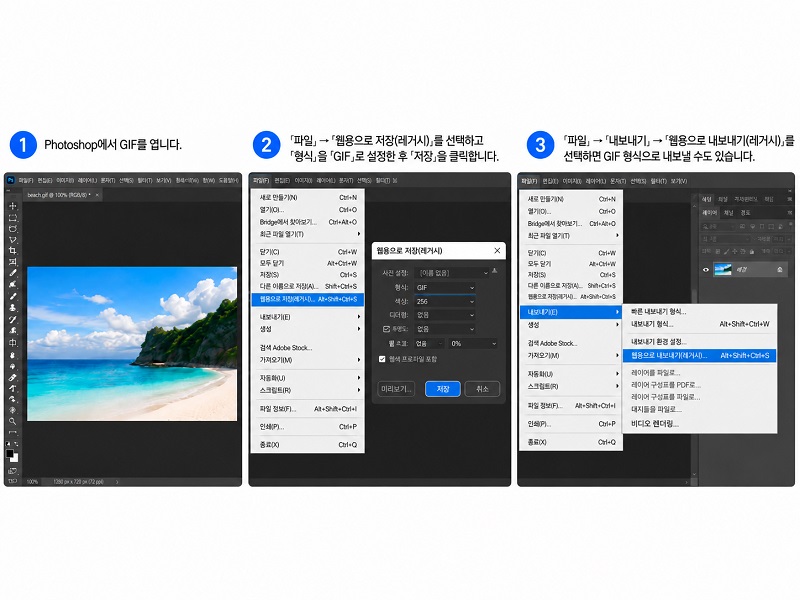Close the 웹용으로 저장(레거시) dialog

pos(497,251)
